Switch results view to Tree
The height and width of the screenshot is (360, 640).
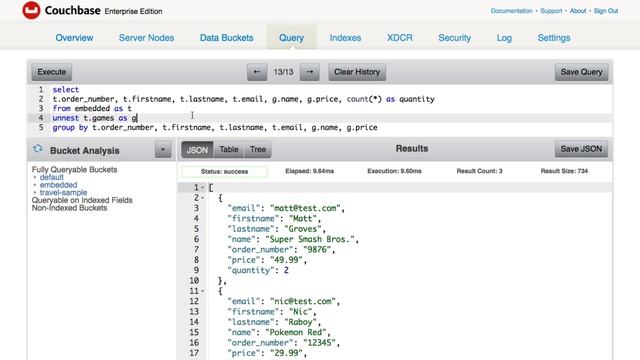click(x=258, y=149)
